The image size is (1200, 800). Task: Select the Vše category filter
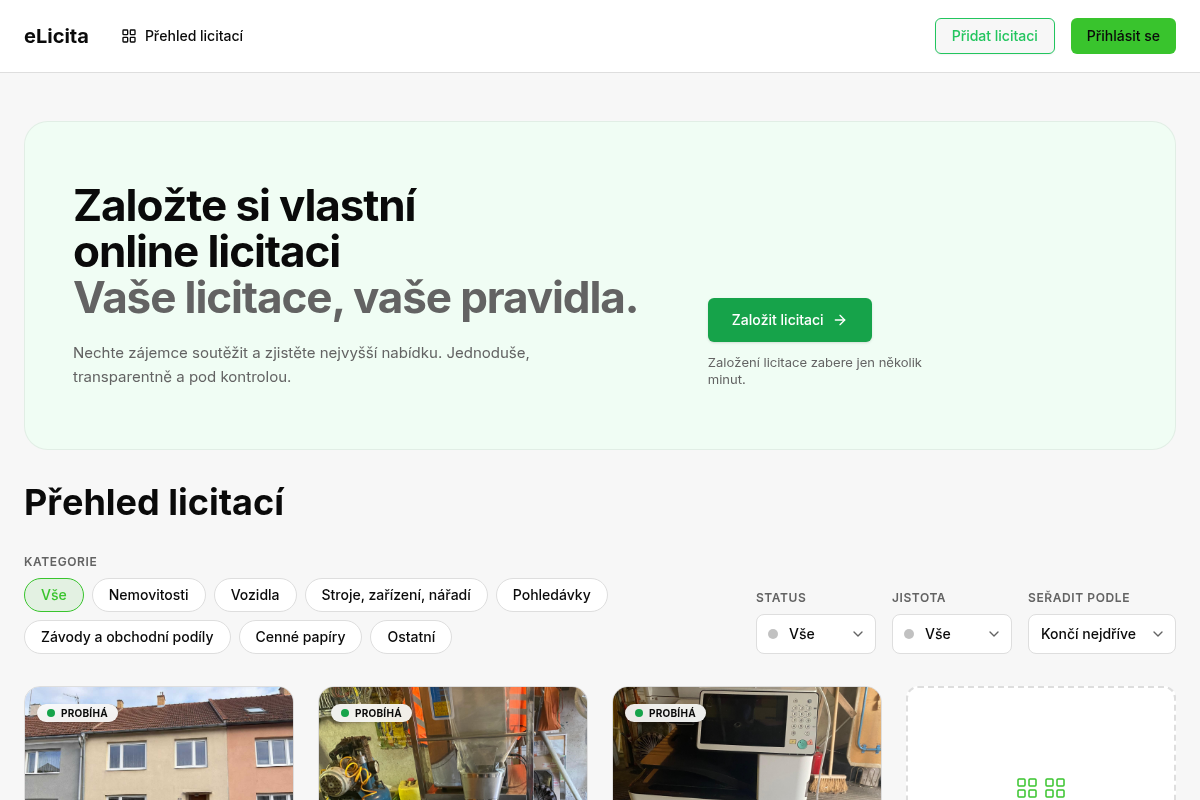pyautogui.click(x=54, y=595)
